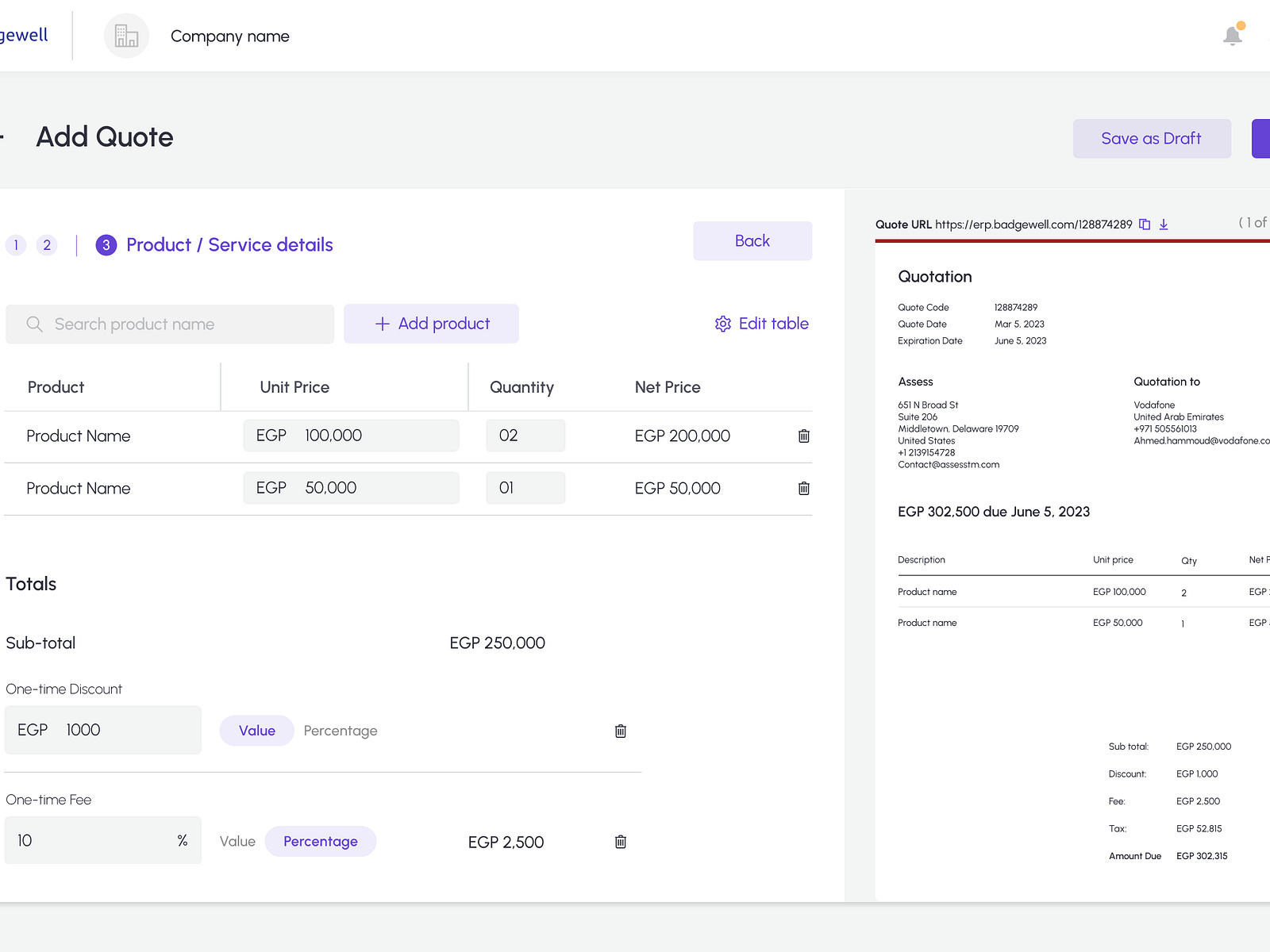Click Save as Draft button

(1152, 139)
